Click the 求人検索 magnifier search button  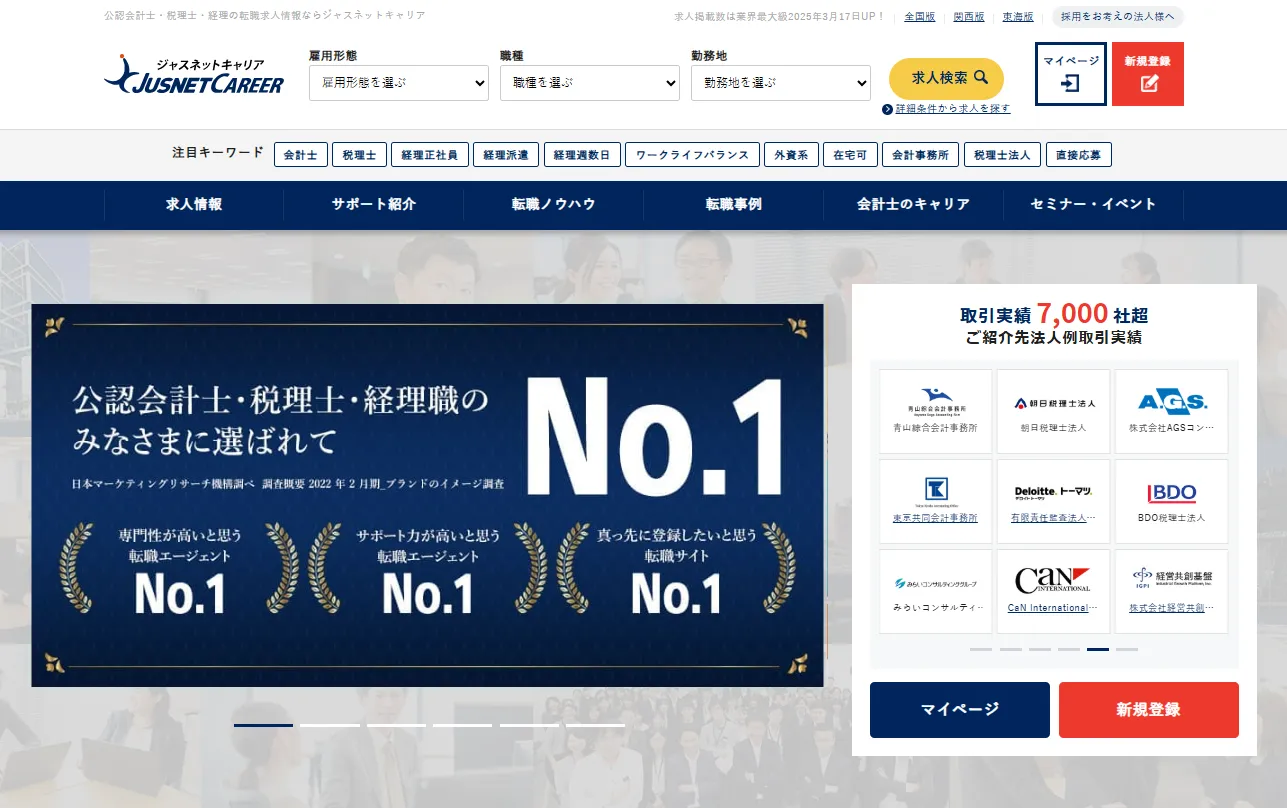946,78
